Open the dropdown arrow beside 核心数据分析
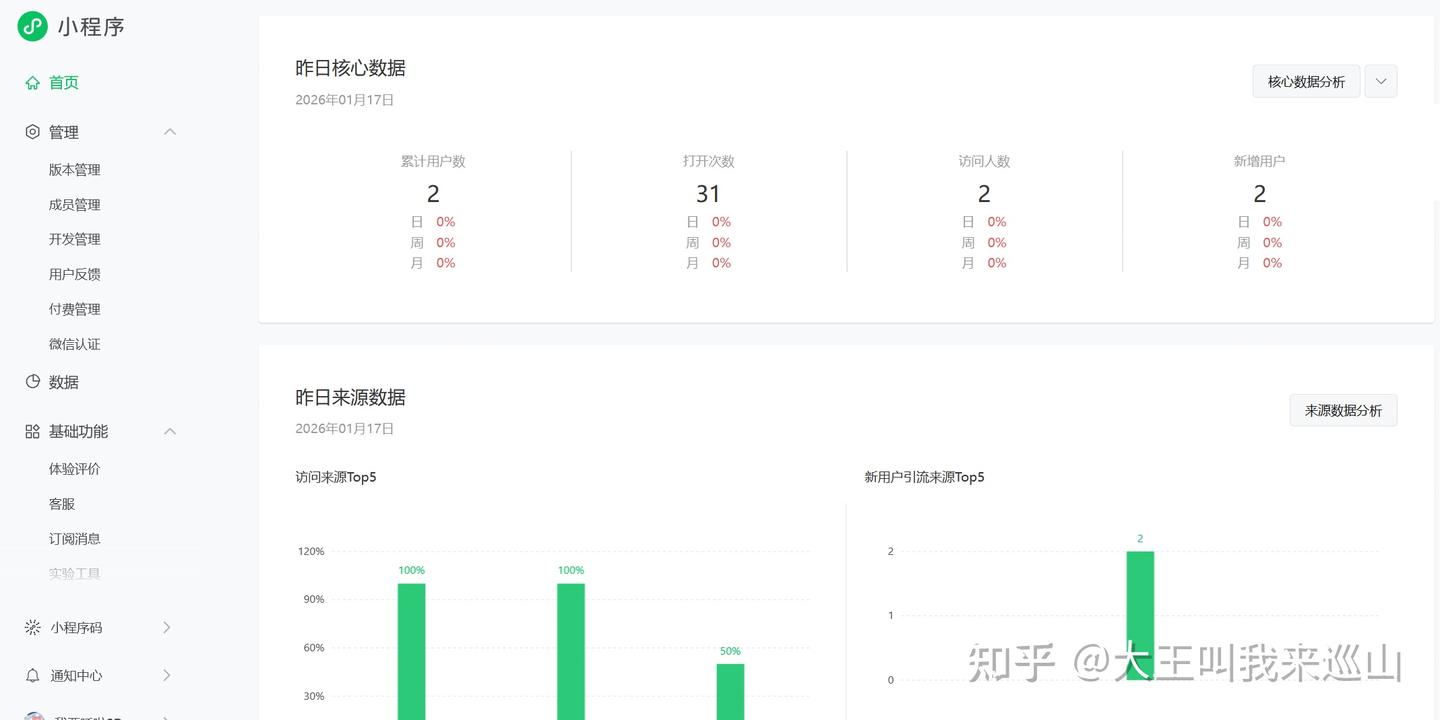Screen dimensions: 1440x720 (x=1381, y=81)
